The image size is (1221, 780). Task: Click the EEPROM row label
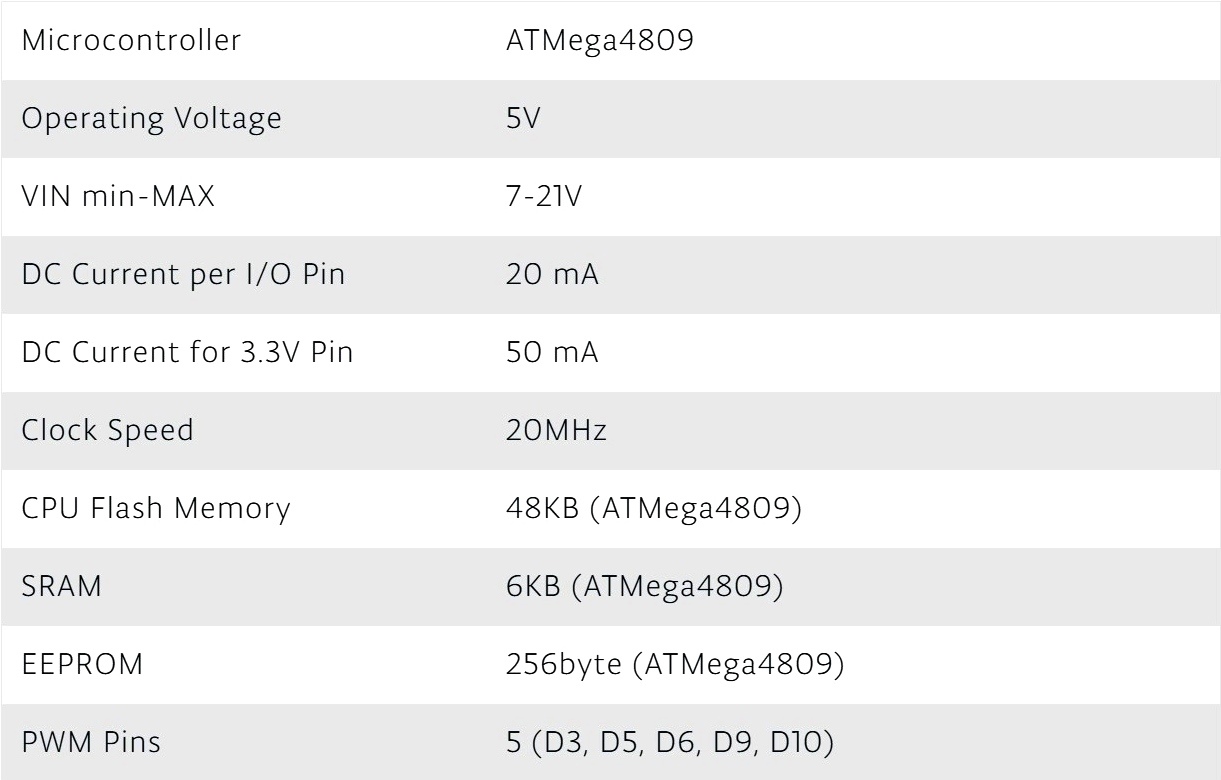pos(82,665)
